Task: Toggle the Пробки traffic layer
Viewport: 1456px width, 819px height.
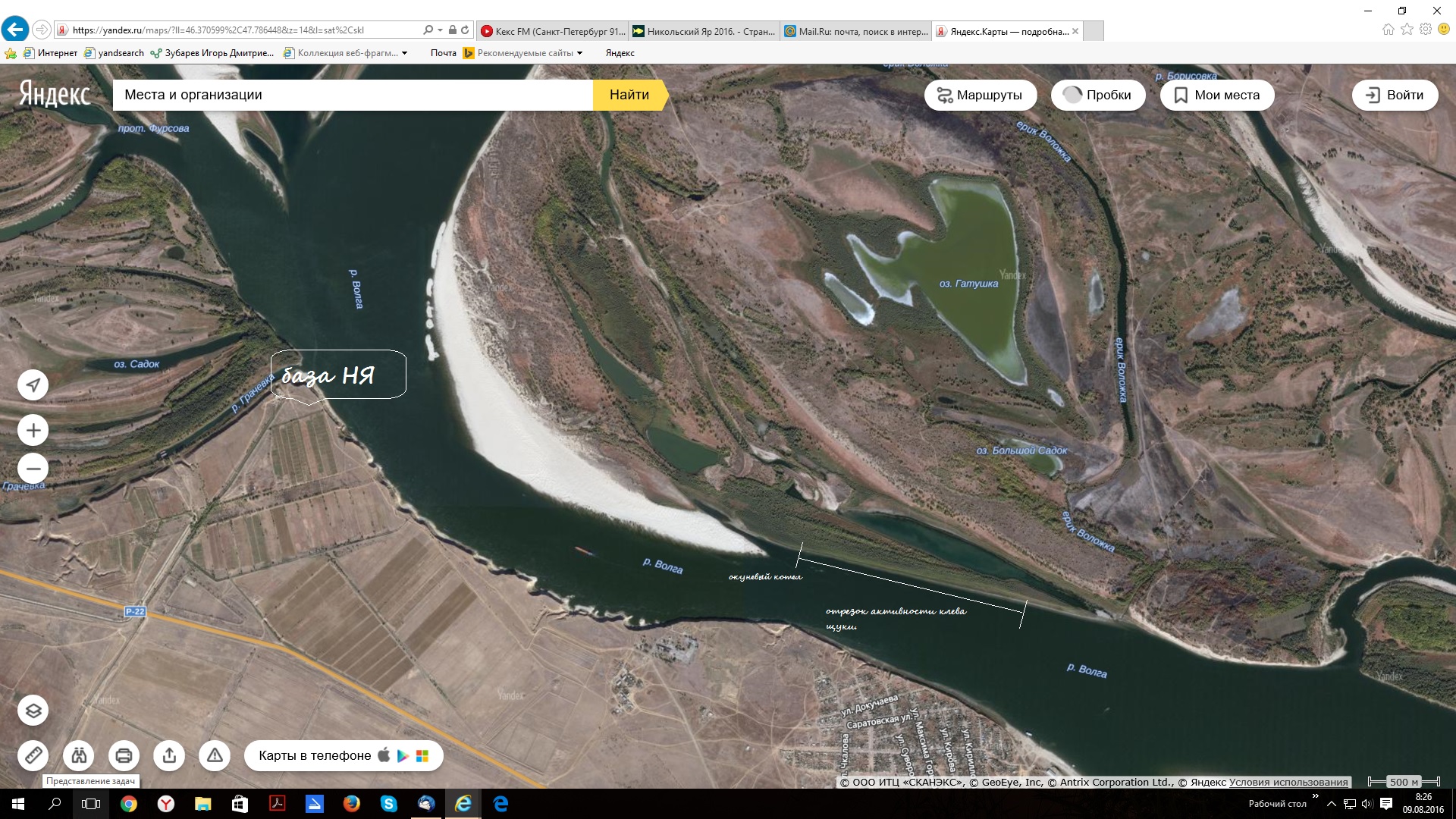Action: (x=1097, y=96)
